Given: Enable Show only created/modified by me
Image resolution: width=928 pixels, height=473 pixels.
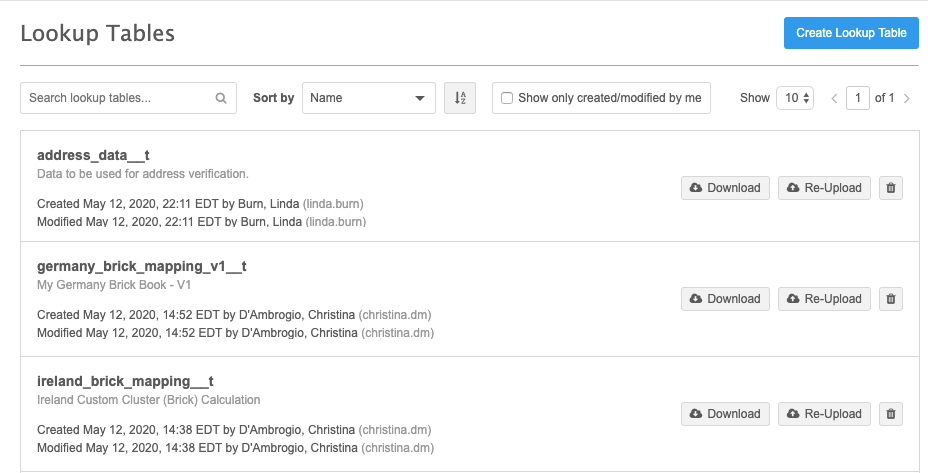Looking at the screenshot, I should (507, 98).
